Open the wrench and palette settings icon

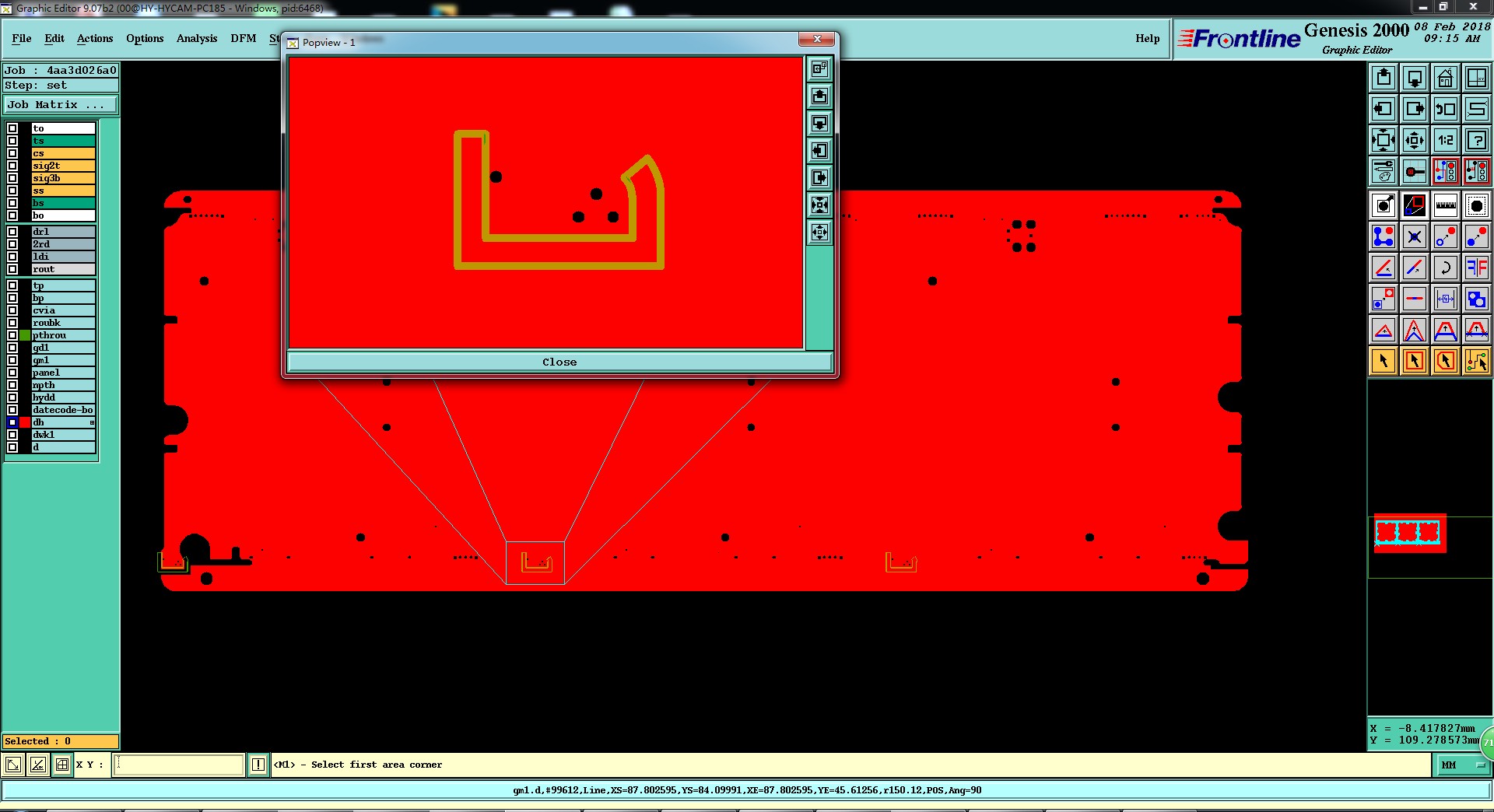[1384, 171]
